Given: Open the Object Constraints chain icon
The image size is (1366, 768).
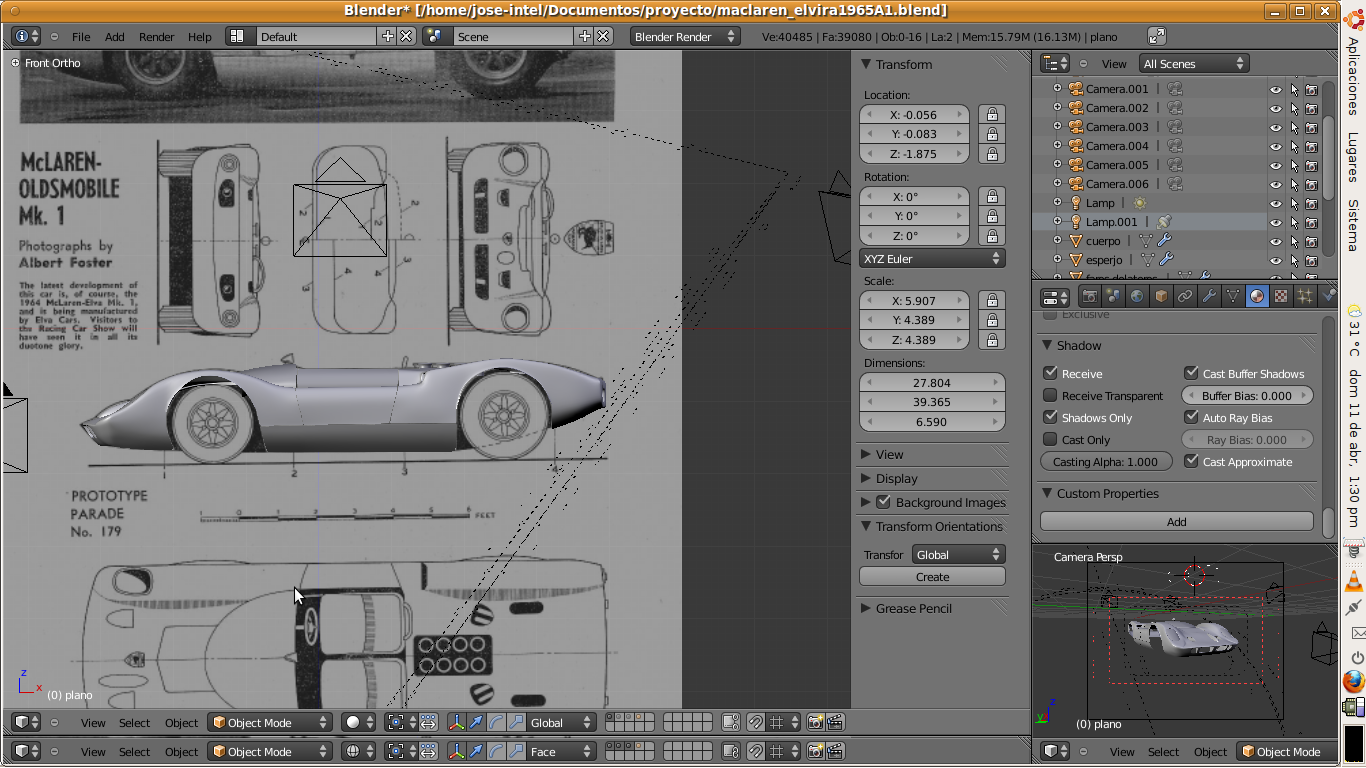Looking at the screenshot, I should tap(1185, 296).
